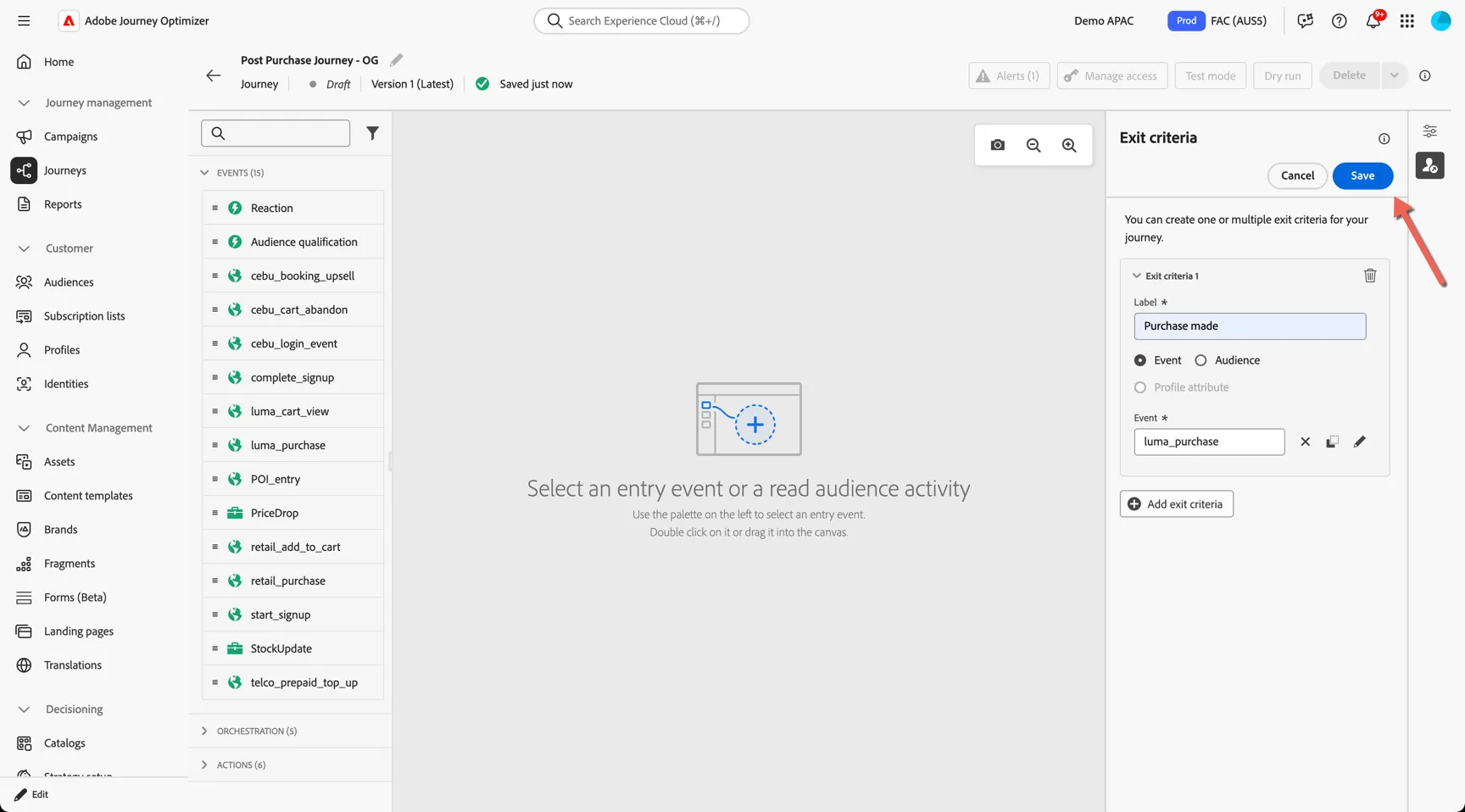Edit journey name with pencil icon
The width and height of the screenshot is (1465, 812).
tap(396, 59)
